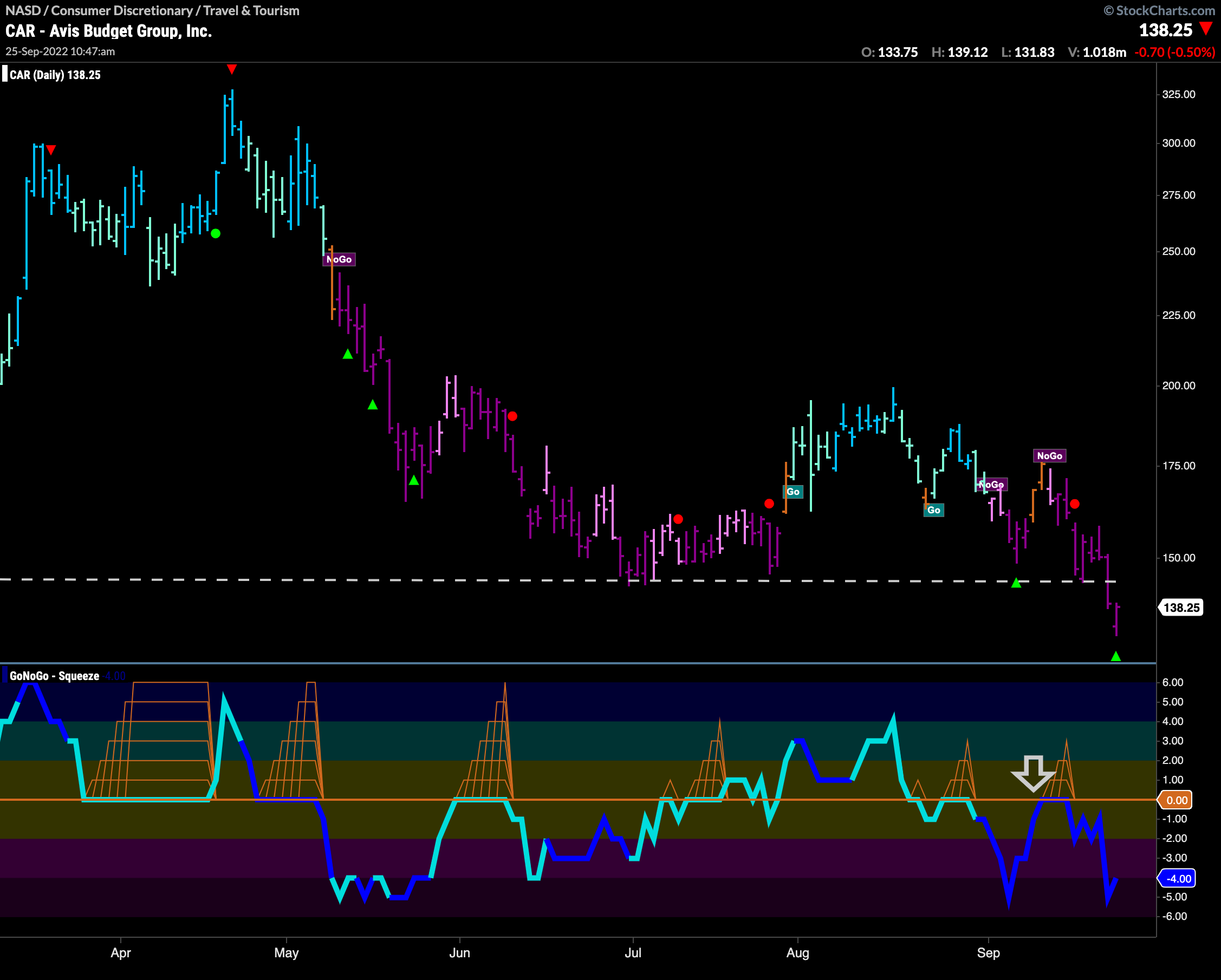Click the 325.00 price axis label
Image resolution: width=1221 pixels, height=980 pixels.
pyautogui.click(x=1178, y=95)
